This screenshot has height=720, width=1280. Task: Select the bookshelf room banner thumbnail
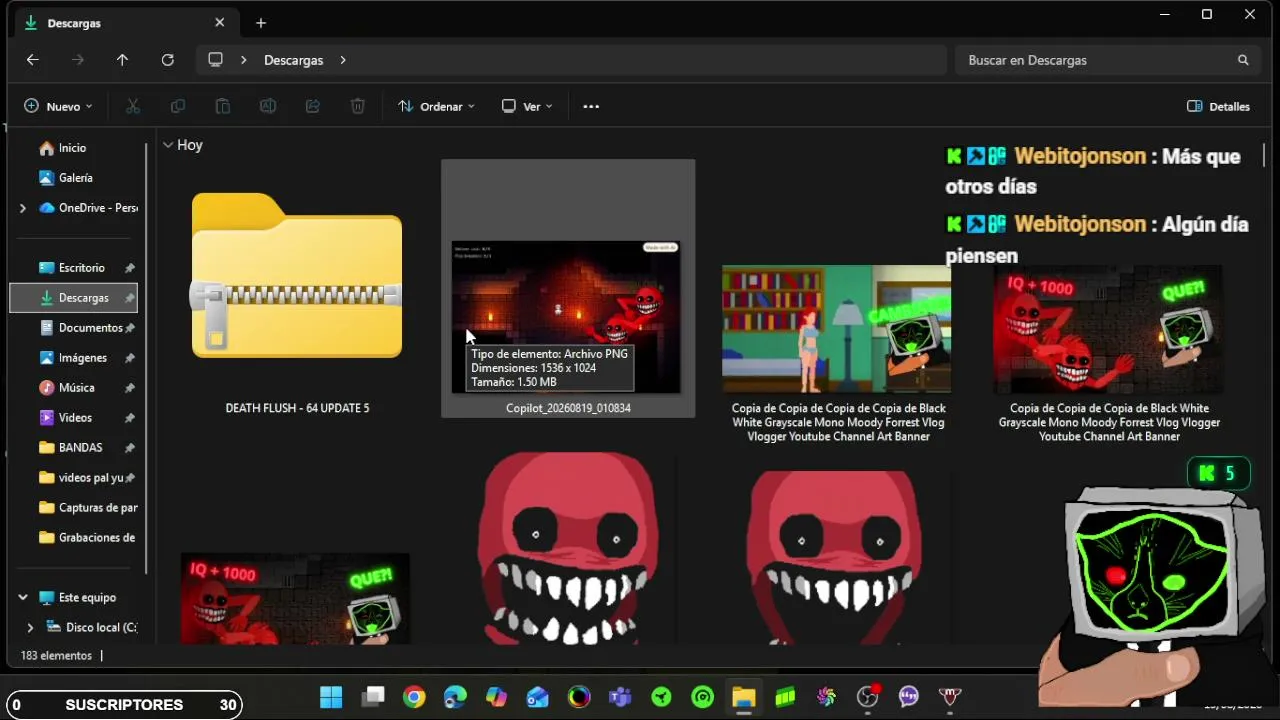pos(838,329)
